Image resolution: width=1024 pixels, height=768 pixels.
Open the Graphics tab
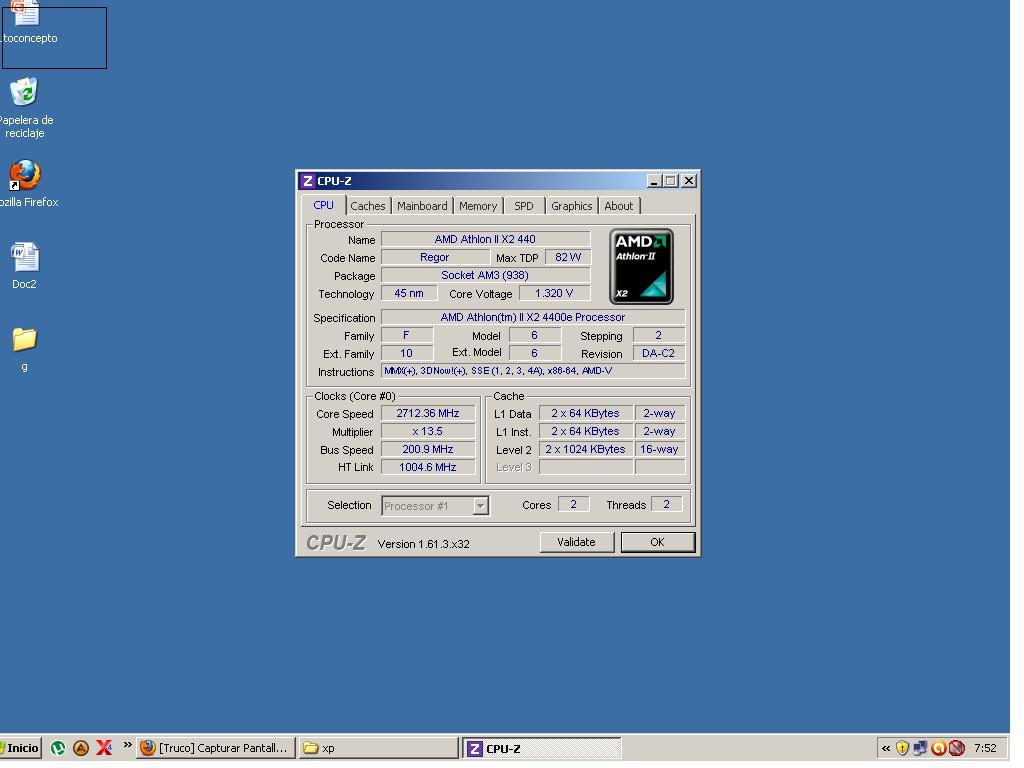pyautogui.click(x=571, y=206)
